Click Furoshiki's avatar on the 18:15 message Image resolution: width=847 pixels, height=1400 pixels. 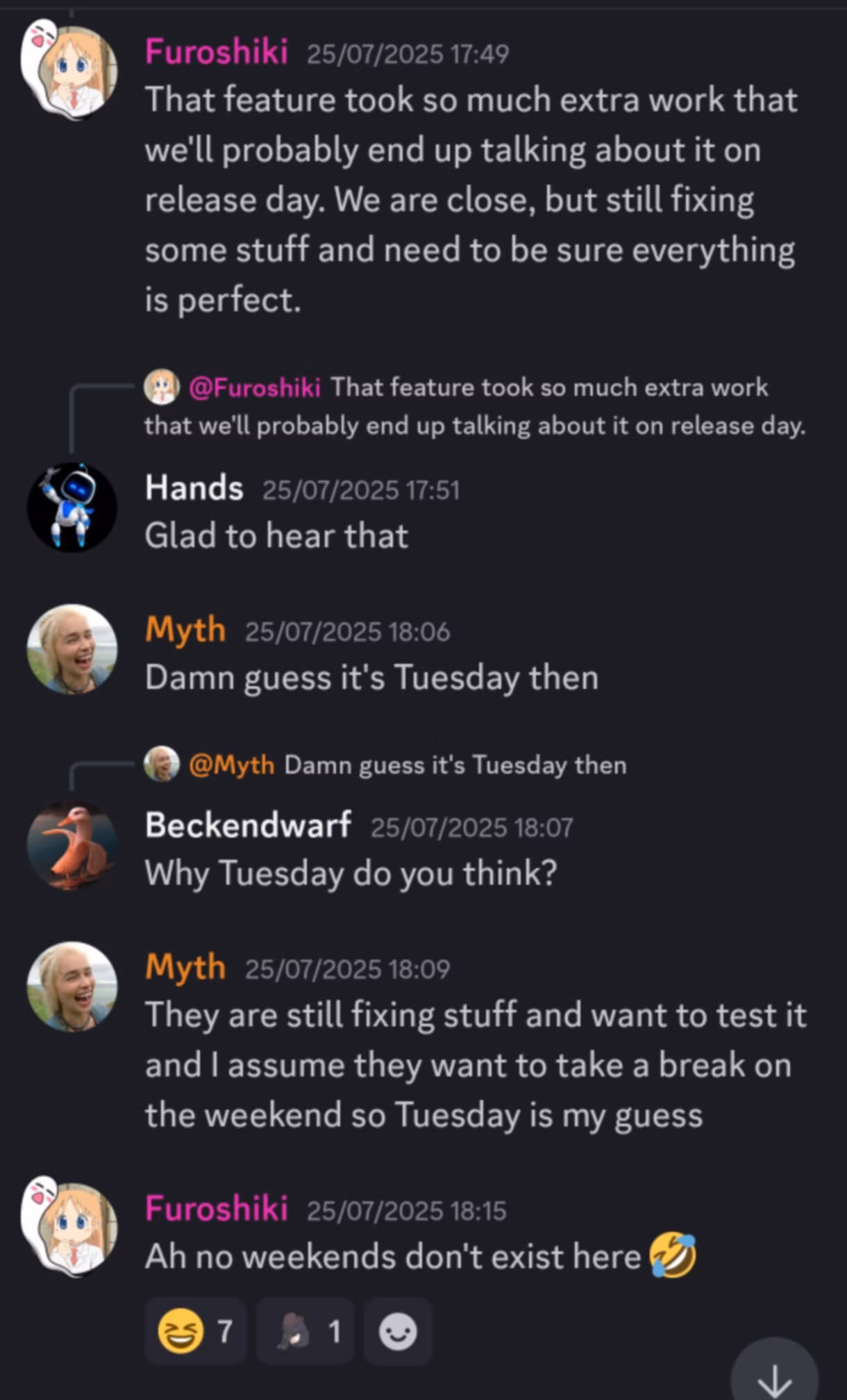71,1228
